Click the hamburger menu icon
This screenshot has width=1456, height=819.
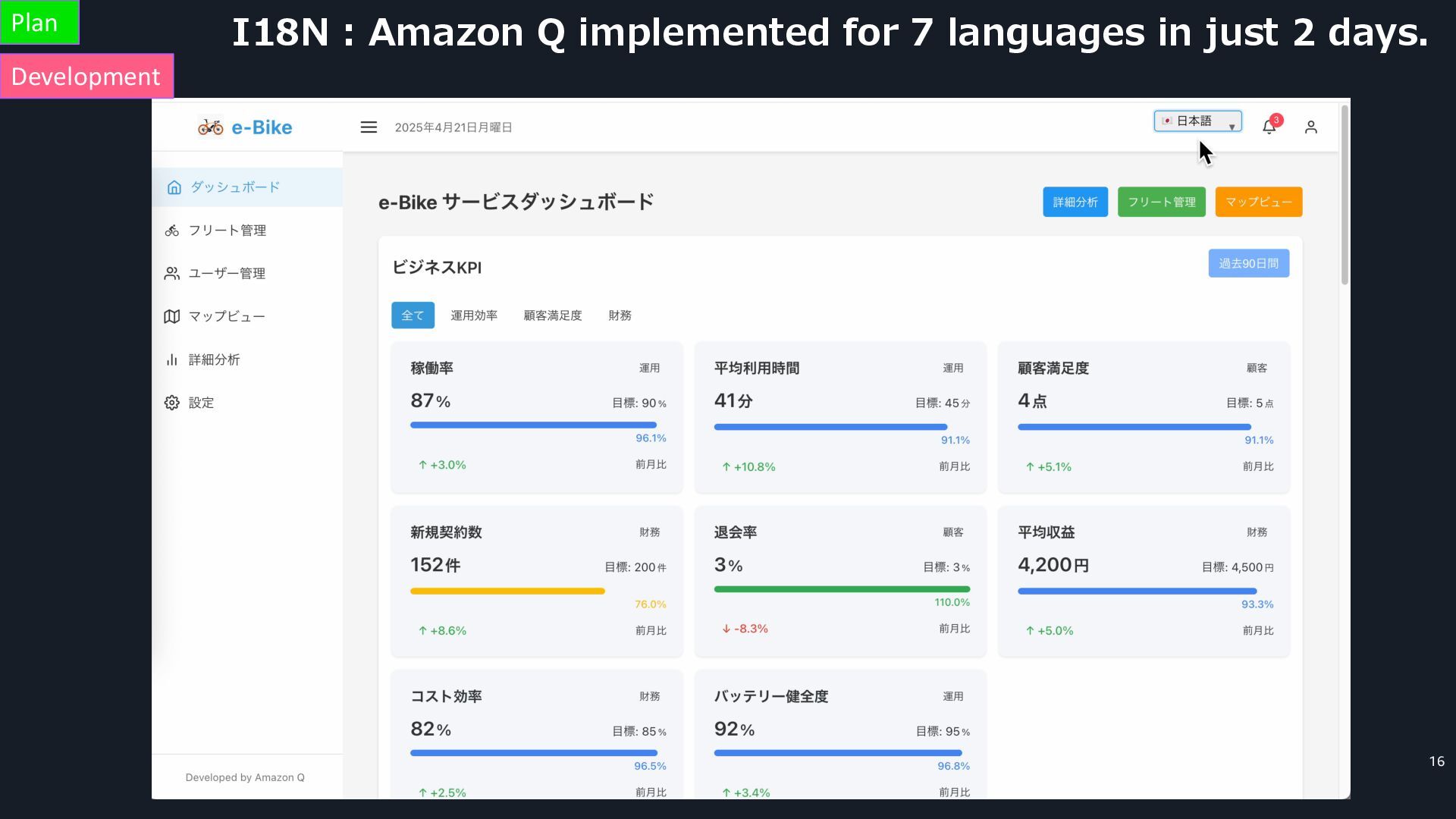[369, 127]
